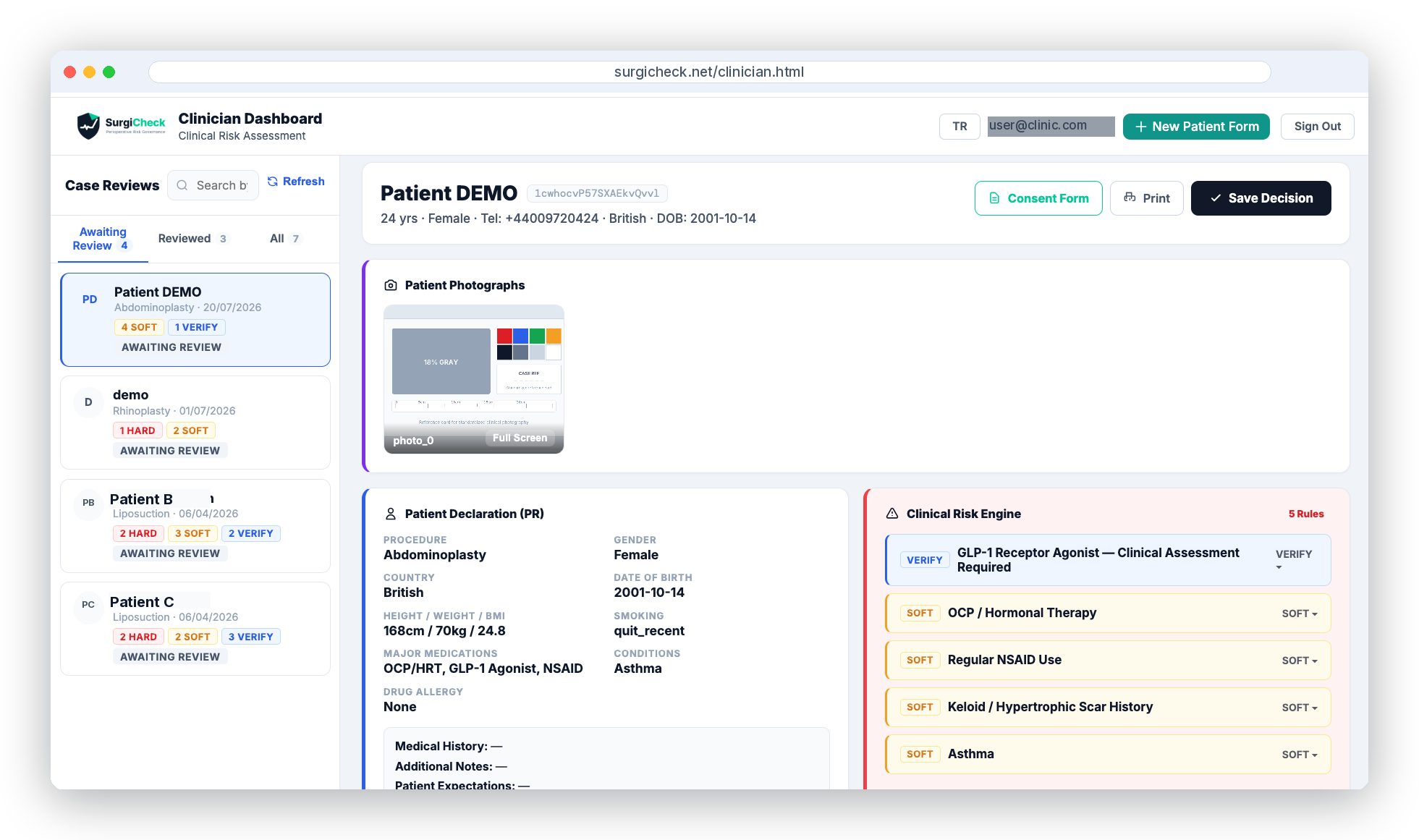Open the Regular NSAID Use SOFT dropdown
This screenshot has height=840, width=1419.
[1300, 661]
